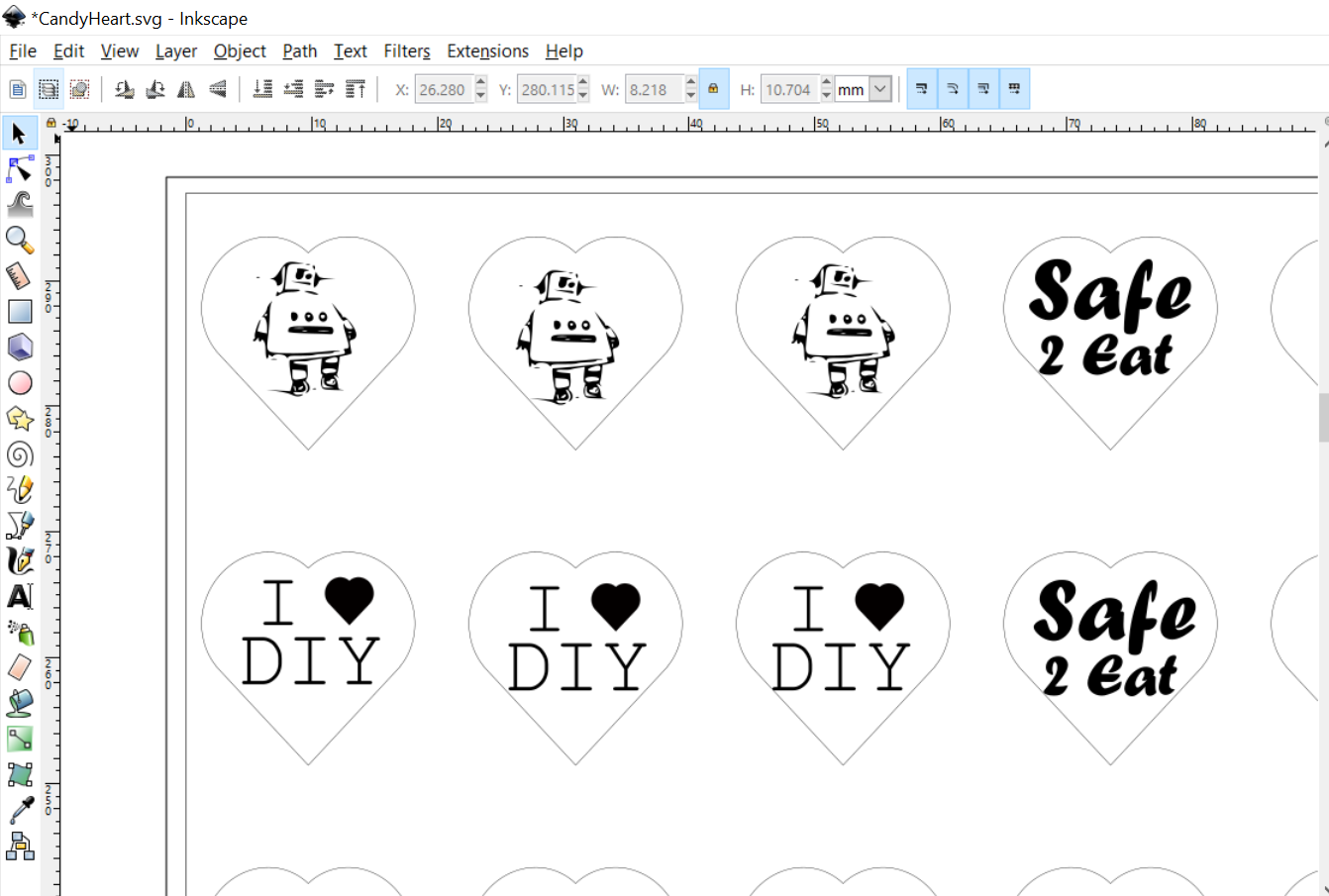Pick the Zoom magnifier tool
The height and width of the screenshot is (896, 1329).
[20, 240]
